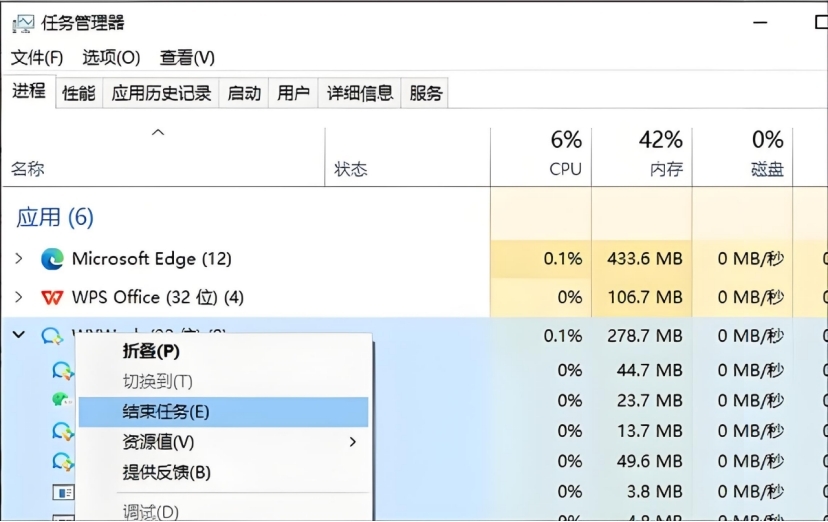
Task: Expand the WPS Office process group
Action: [19, 297]
